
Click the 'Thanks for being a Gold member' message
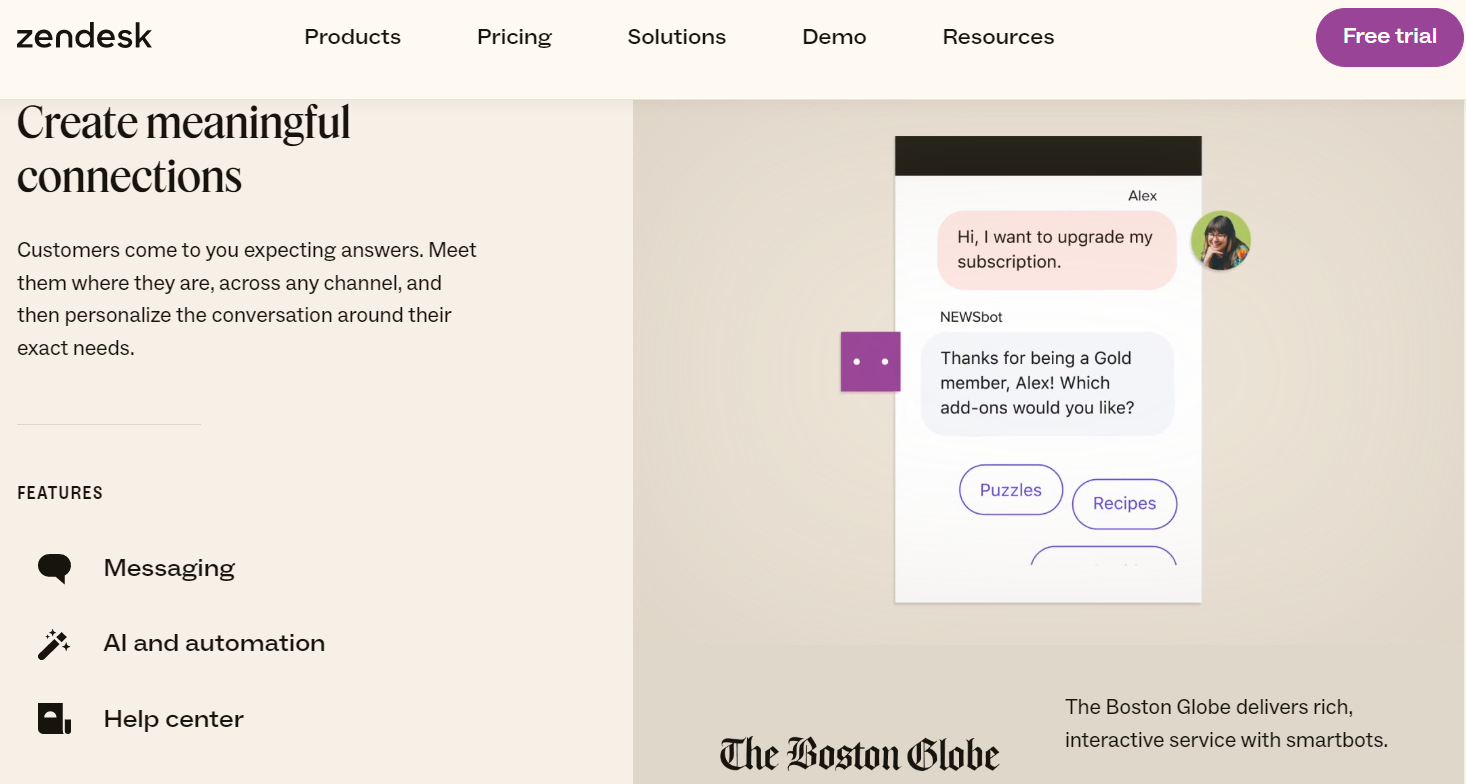(1046, 383)
